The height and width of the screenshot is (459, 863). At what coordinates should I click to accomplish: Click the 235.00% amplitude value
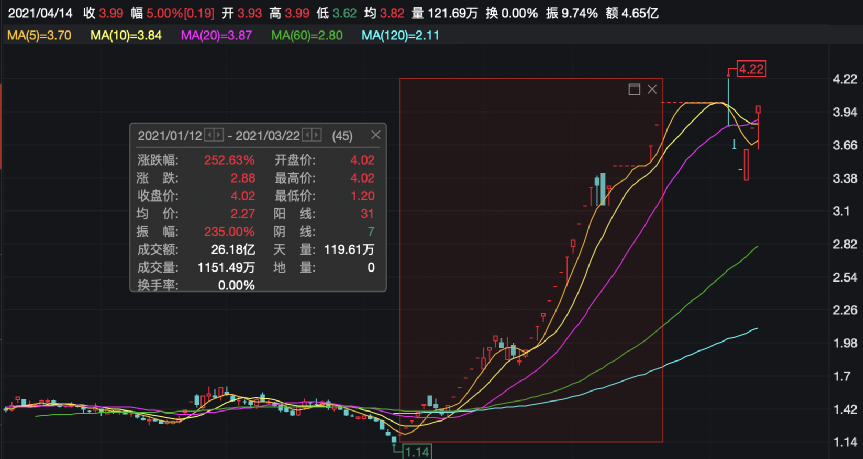pyautogui.click(x=230, y=231)
